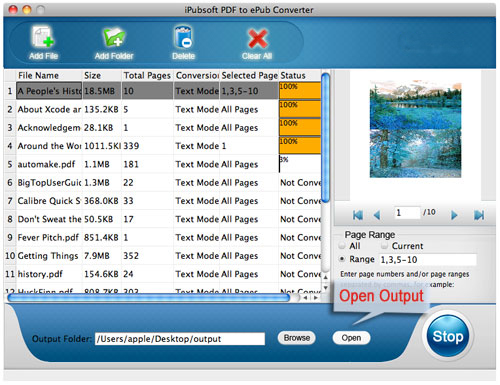Click the Output Folder path field
This screenshot has height=385, width=500.
(x=180, y=339)
